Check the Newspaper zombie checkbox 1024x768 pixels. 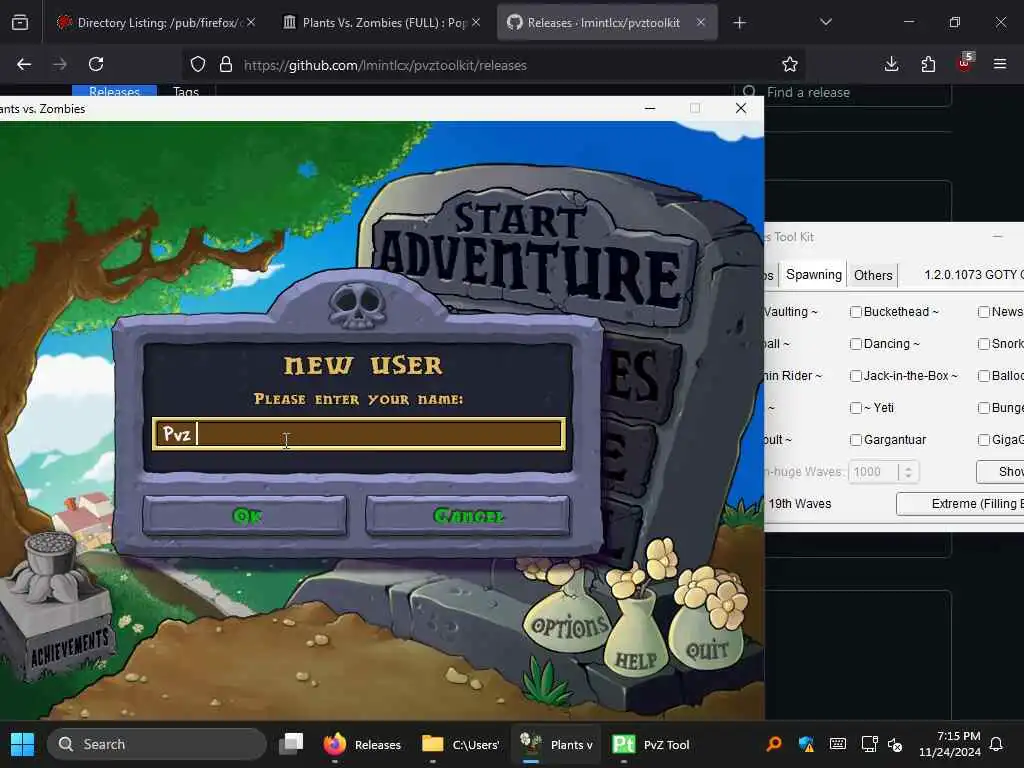(x=984, y=312)
